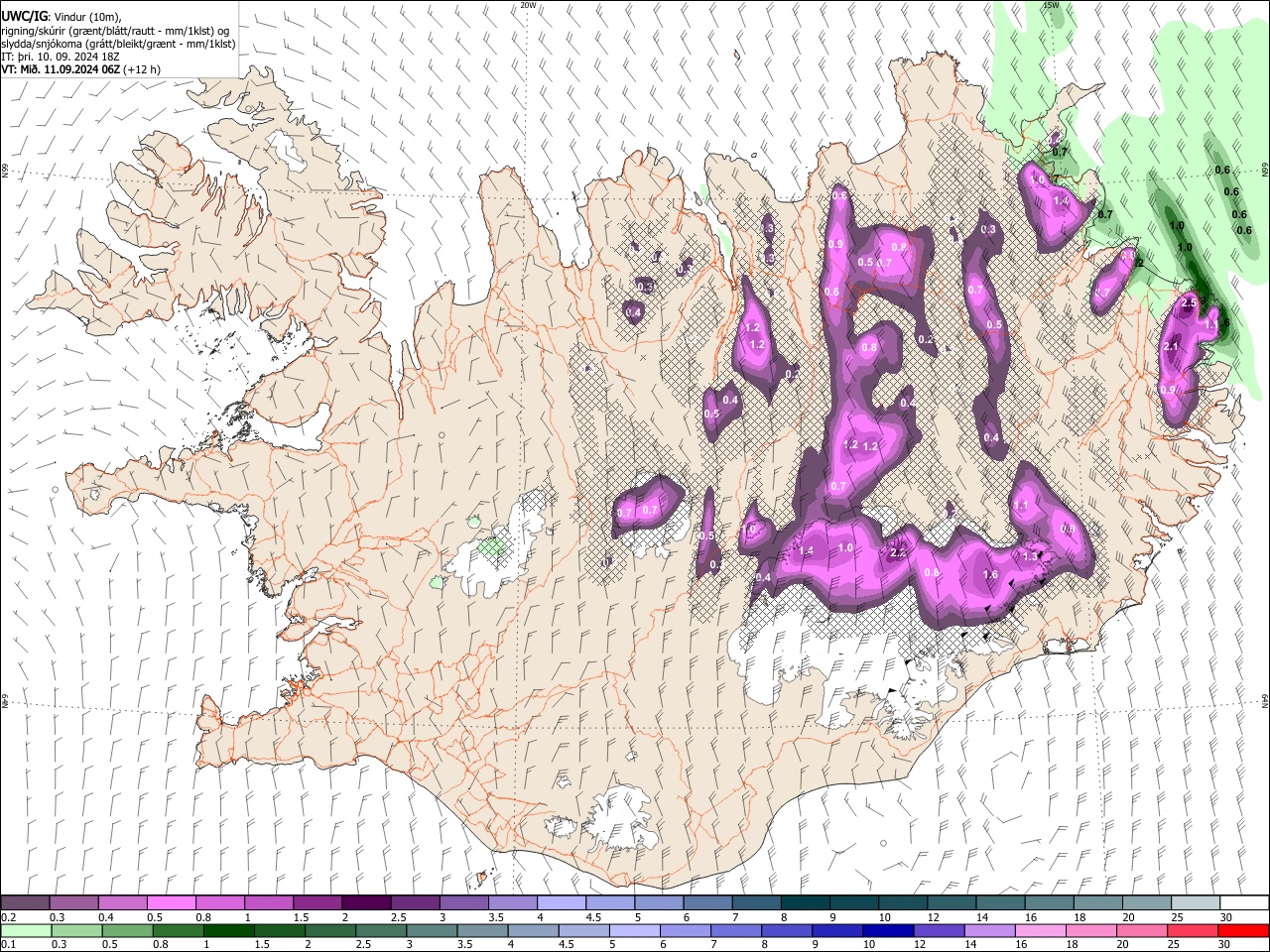Screen dimensions: 1270x952
Task: Click the 'slydda/snjókoma (grátt/bleikt/grænt - mm/1klst)' line
Action: 118,44
